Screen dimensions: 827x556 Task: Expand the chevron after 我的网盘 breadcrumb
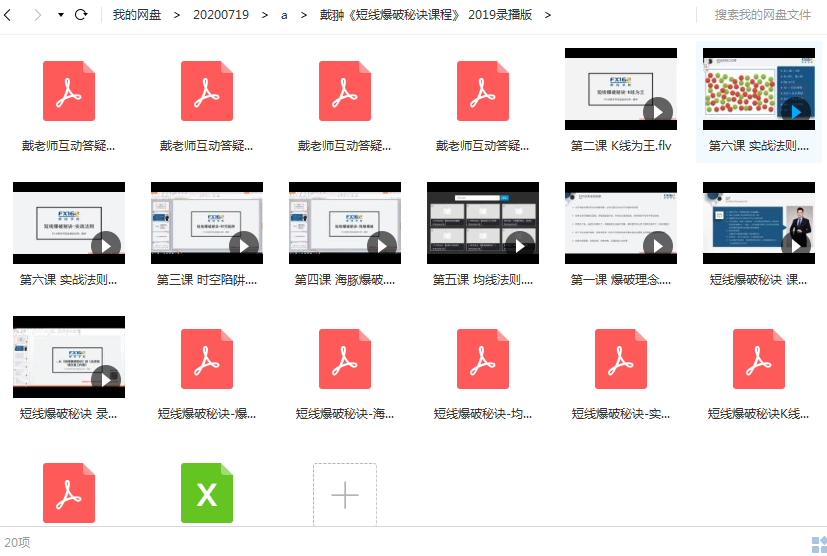177,15
